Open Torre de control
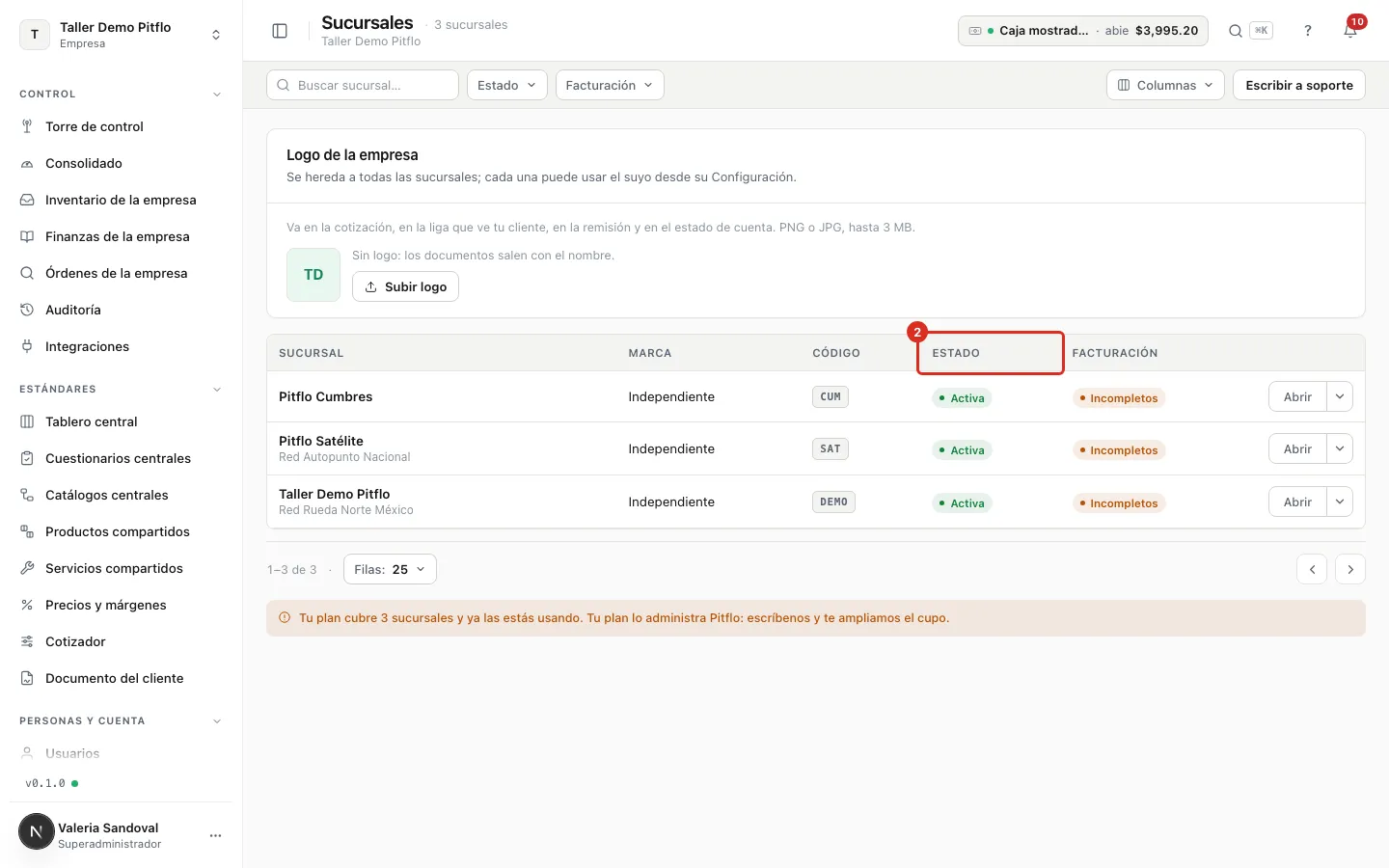 click(x=121, y=126)
